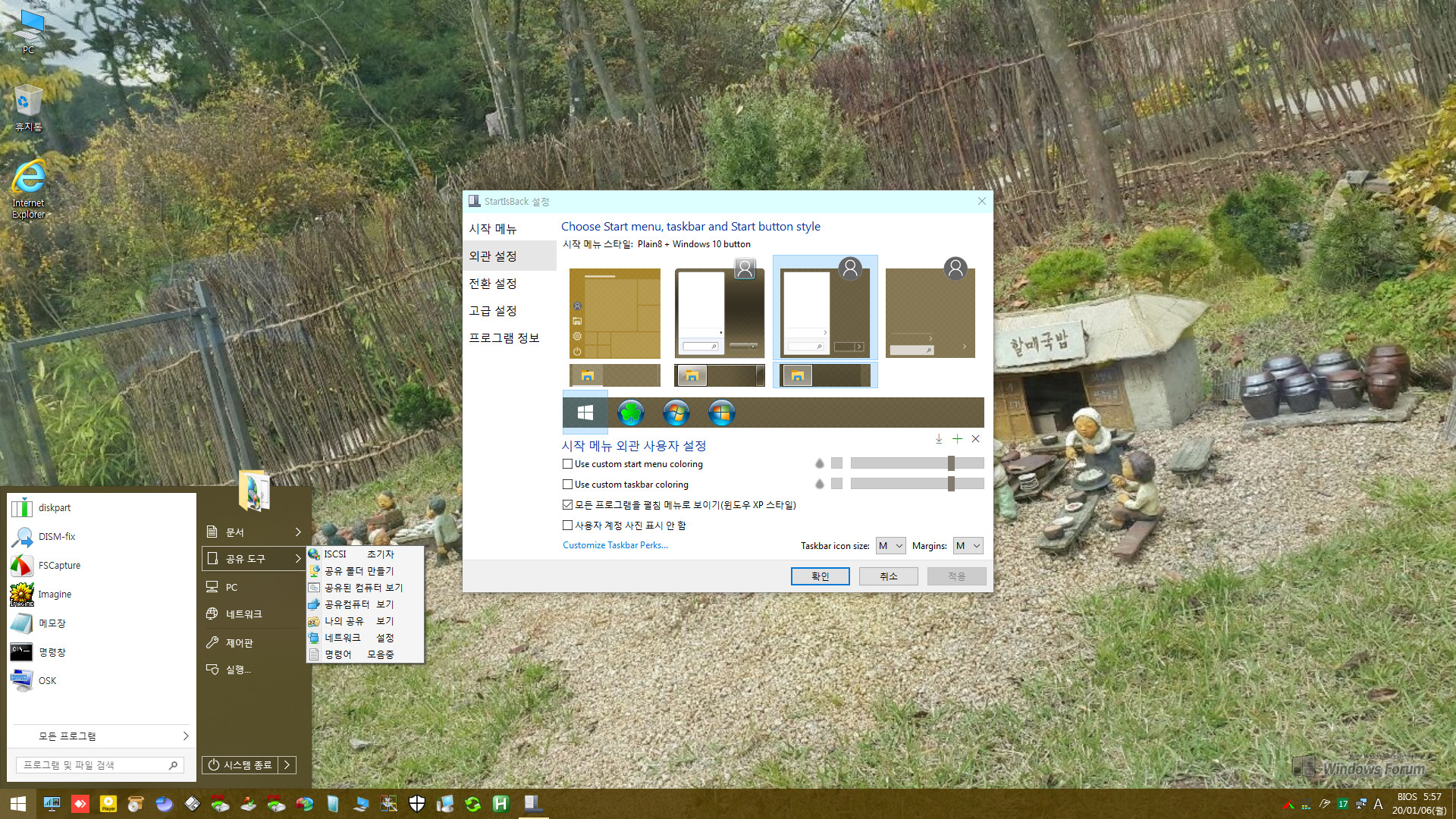Select 명령어 모음중 in submenu
Viewport: 1456px width, 819px height.
365,654
